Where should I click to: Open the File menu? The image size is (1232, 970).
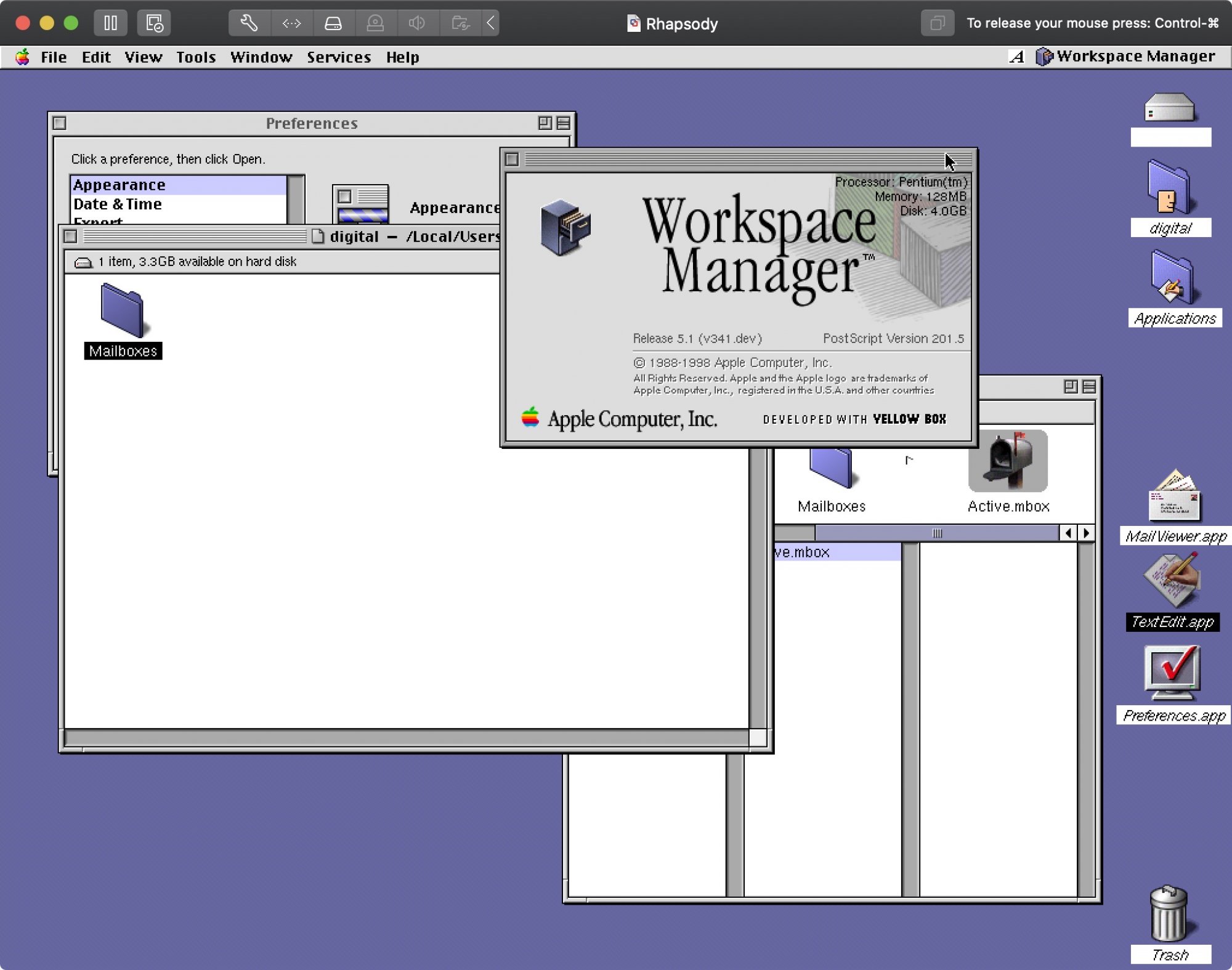coord(54,57)
